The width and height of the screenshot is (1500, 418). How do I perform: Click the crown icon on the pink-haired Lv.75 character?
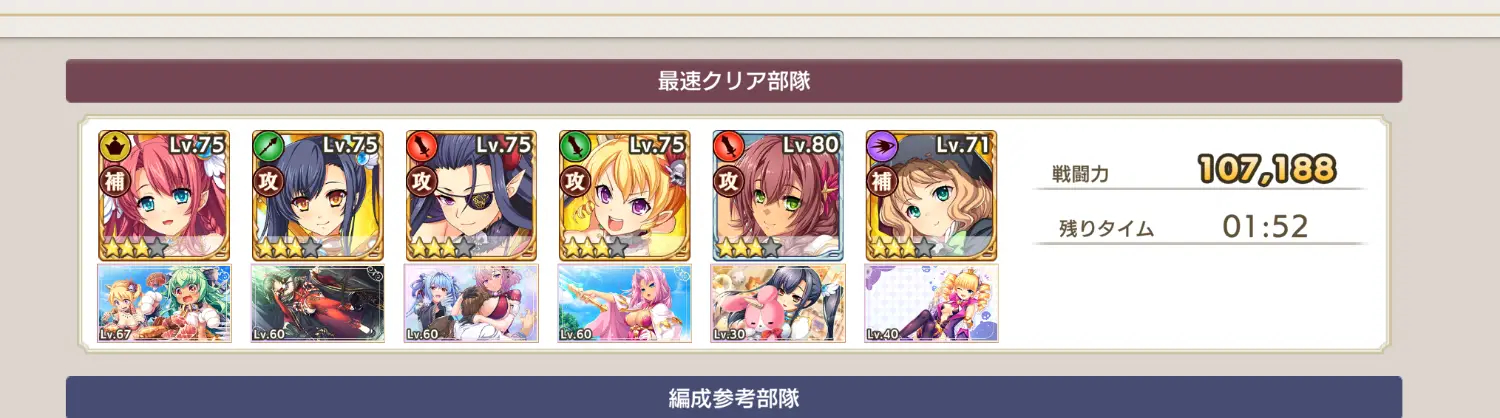(112, 146)
